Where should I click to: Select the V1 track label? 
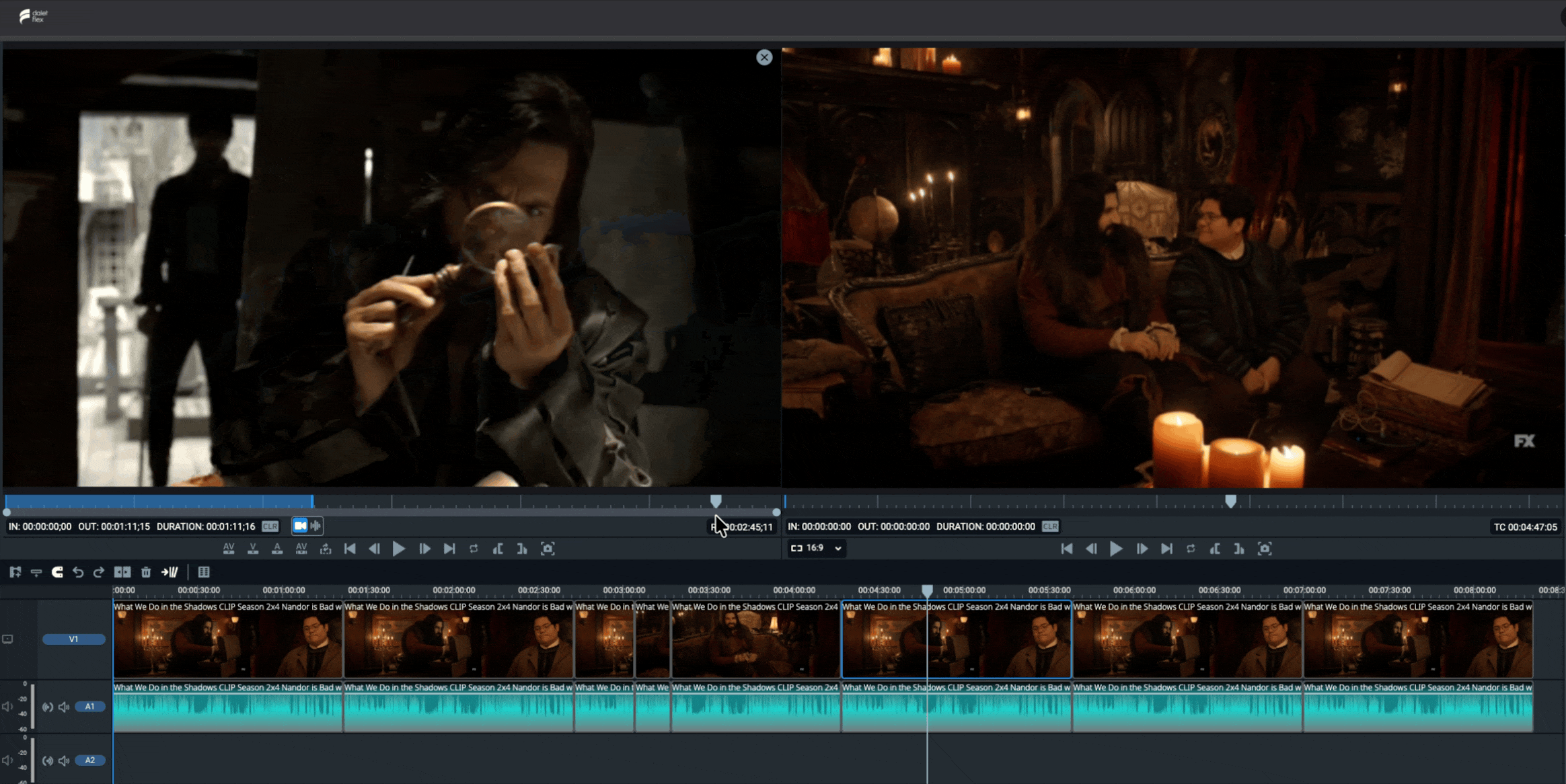[x=74, y=639]
